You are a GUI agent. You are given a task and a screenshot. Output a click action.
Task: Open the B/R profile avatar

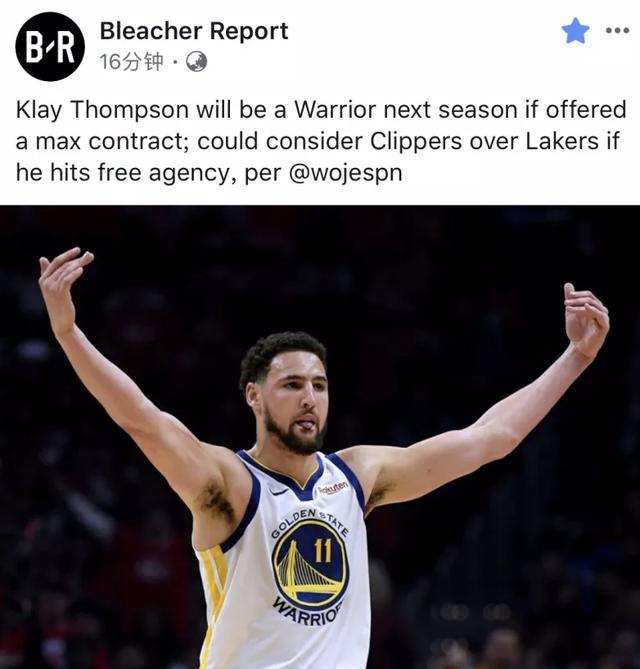coord(50,47)
